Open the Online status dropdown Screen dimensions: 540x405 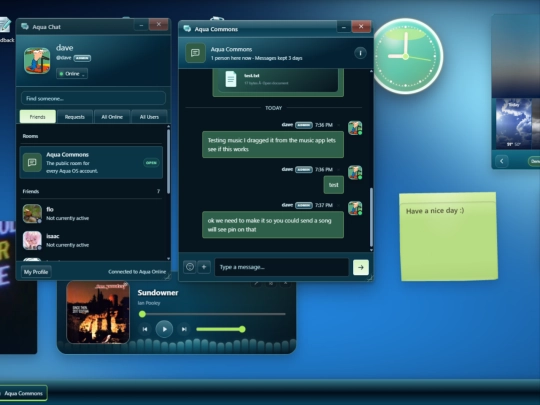[x=72, y=74]
